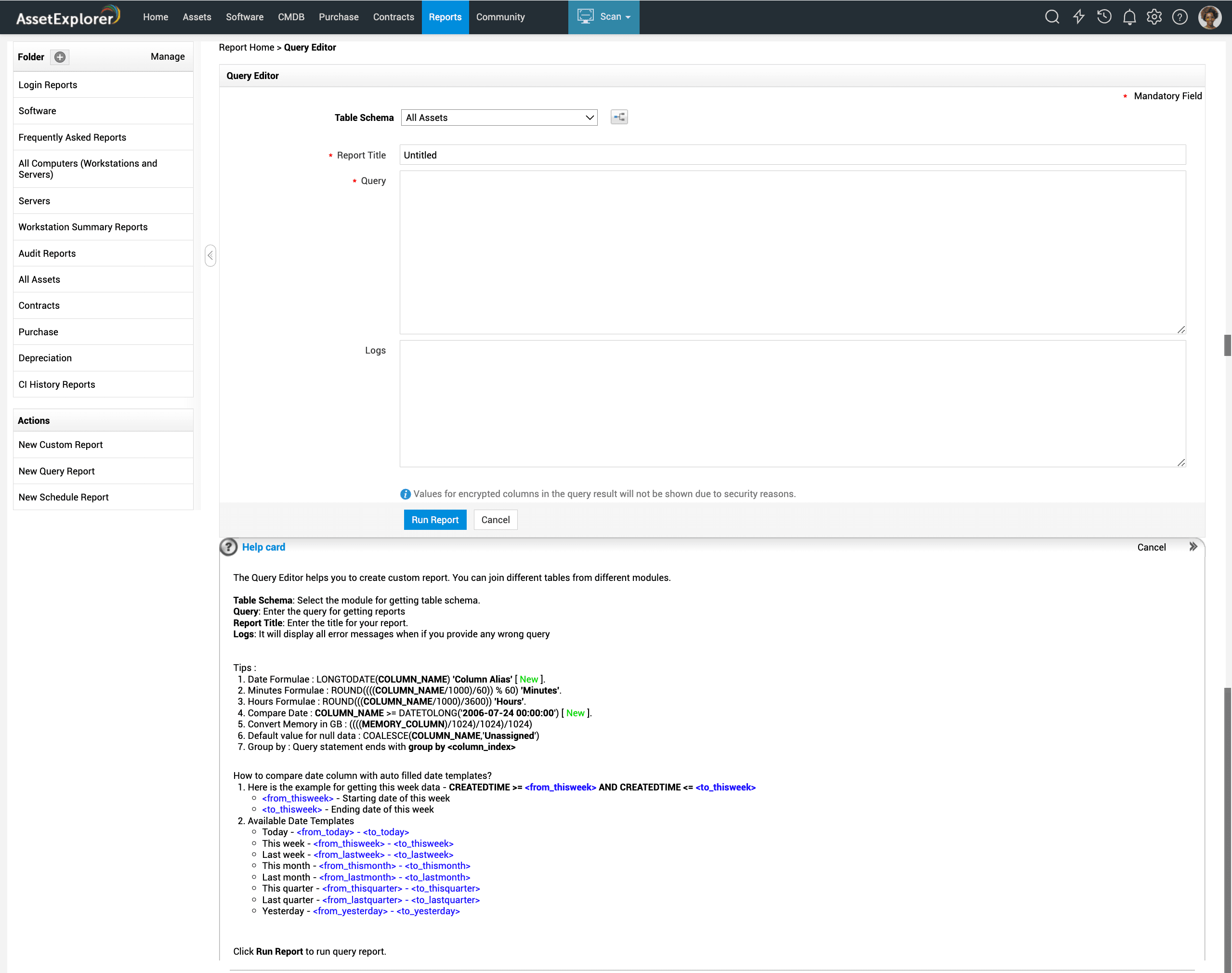1232x973 pixels.
Task: Expand the Table Schema dropdown
Action: [499, 118]
